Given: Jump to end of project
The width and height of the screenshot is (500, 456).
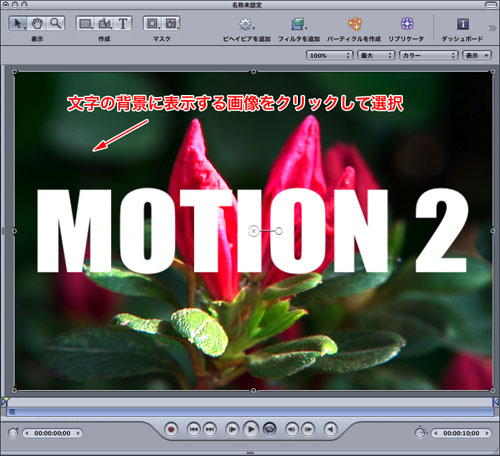Looking at the screenshot, I should [210, 429].
